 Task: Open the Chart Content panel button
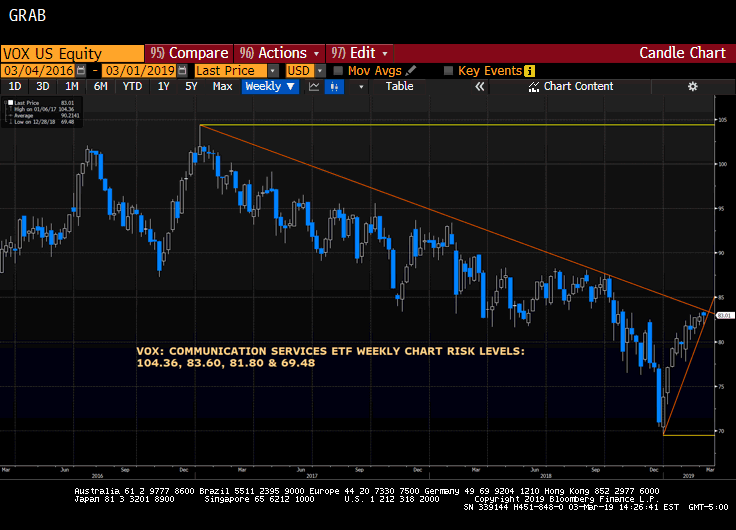pos(570,86)
